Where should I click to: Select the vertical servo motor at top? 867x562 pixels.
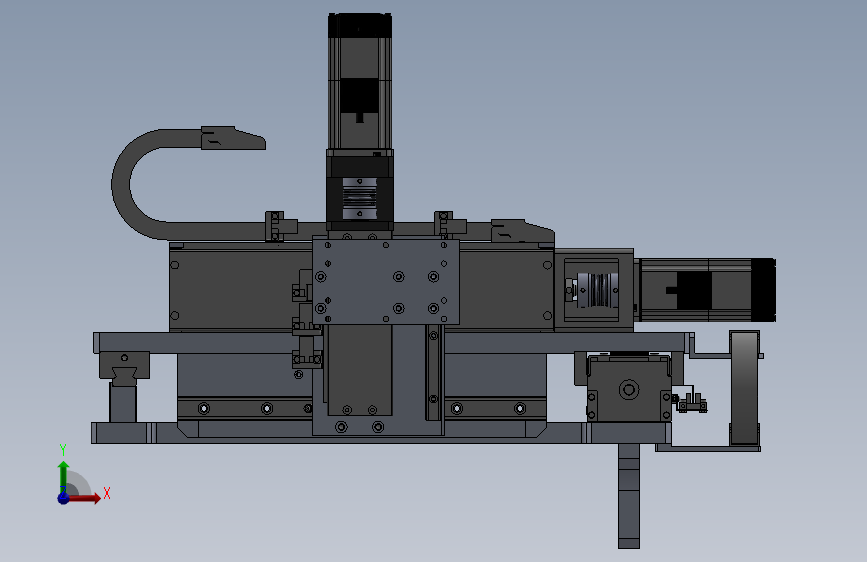click(360, 81)
